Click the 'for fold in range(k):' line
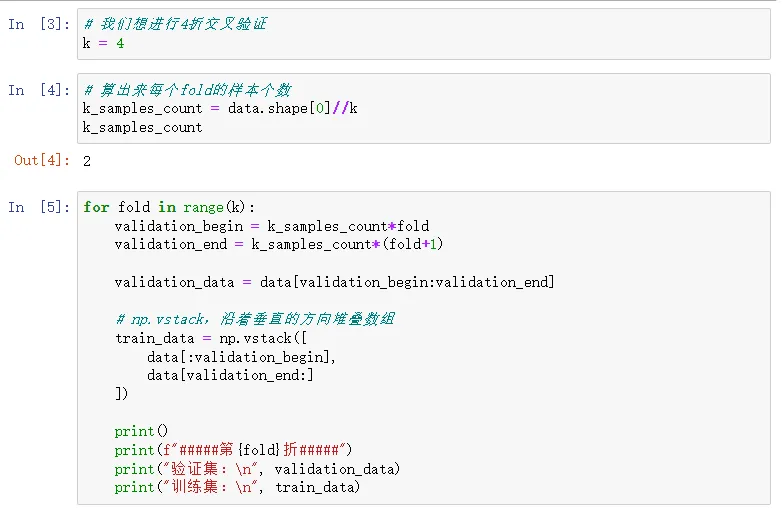This screenshot has height=510, width=782. point(169,207)
